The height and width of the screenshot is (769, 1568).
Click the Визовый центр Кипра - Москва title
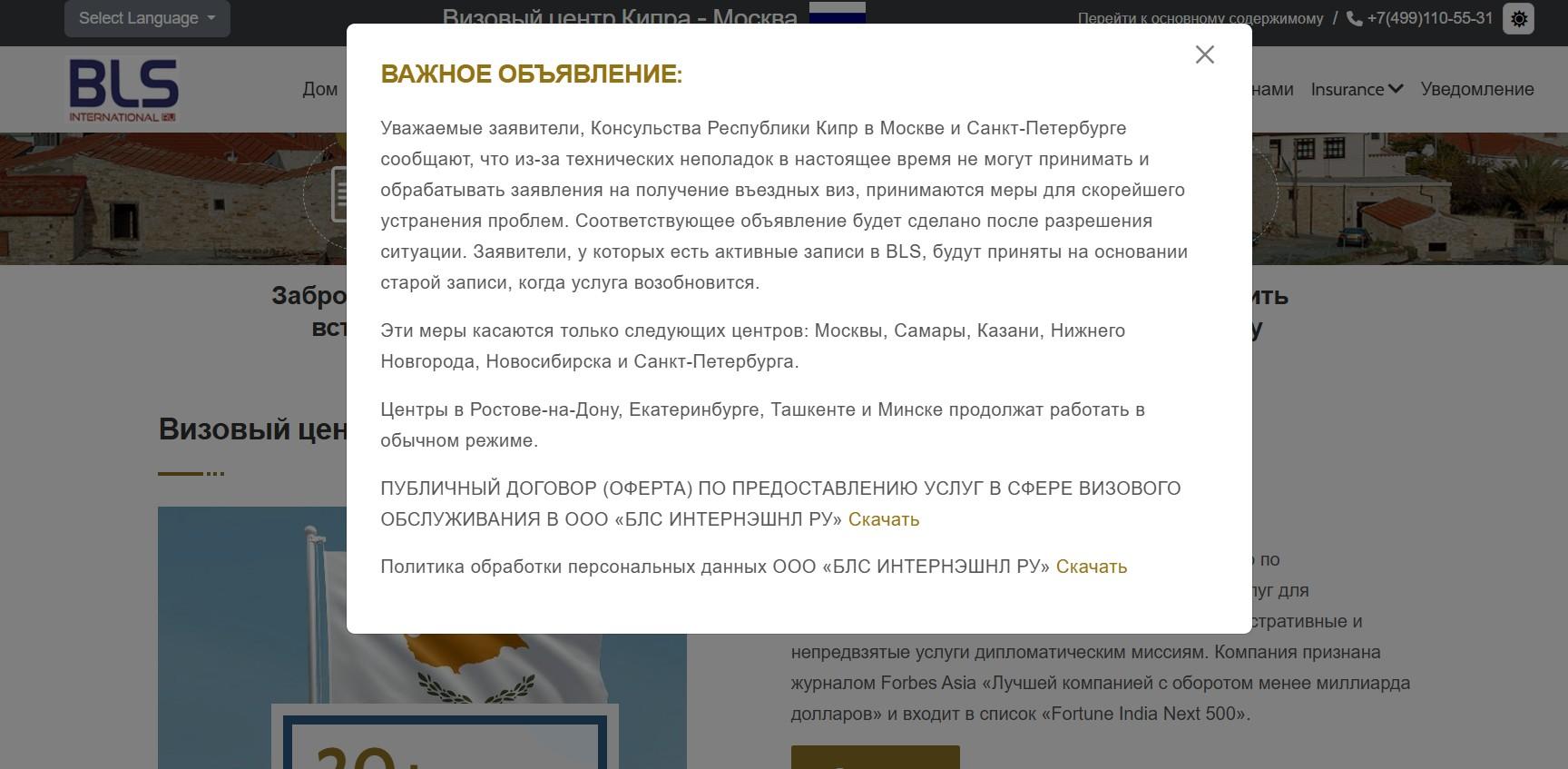click(620, 15)
